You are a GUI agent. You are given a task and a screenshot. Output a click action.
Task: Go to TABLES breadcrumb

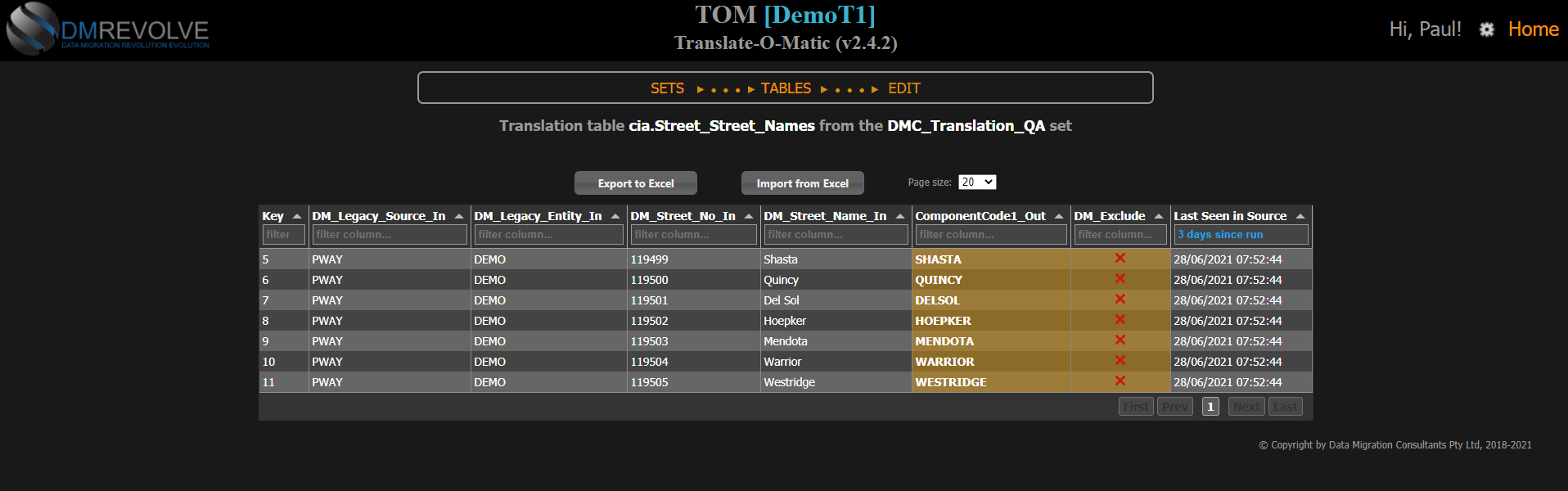click(786, 88)
